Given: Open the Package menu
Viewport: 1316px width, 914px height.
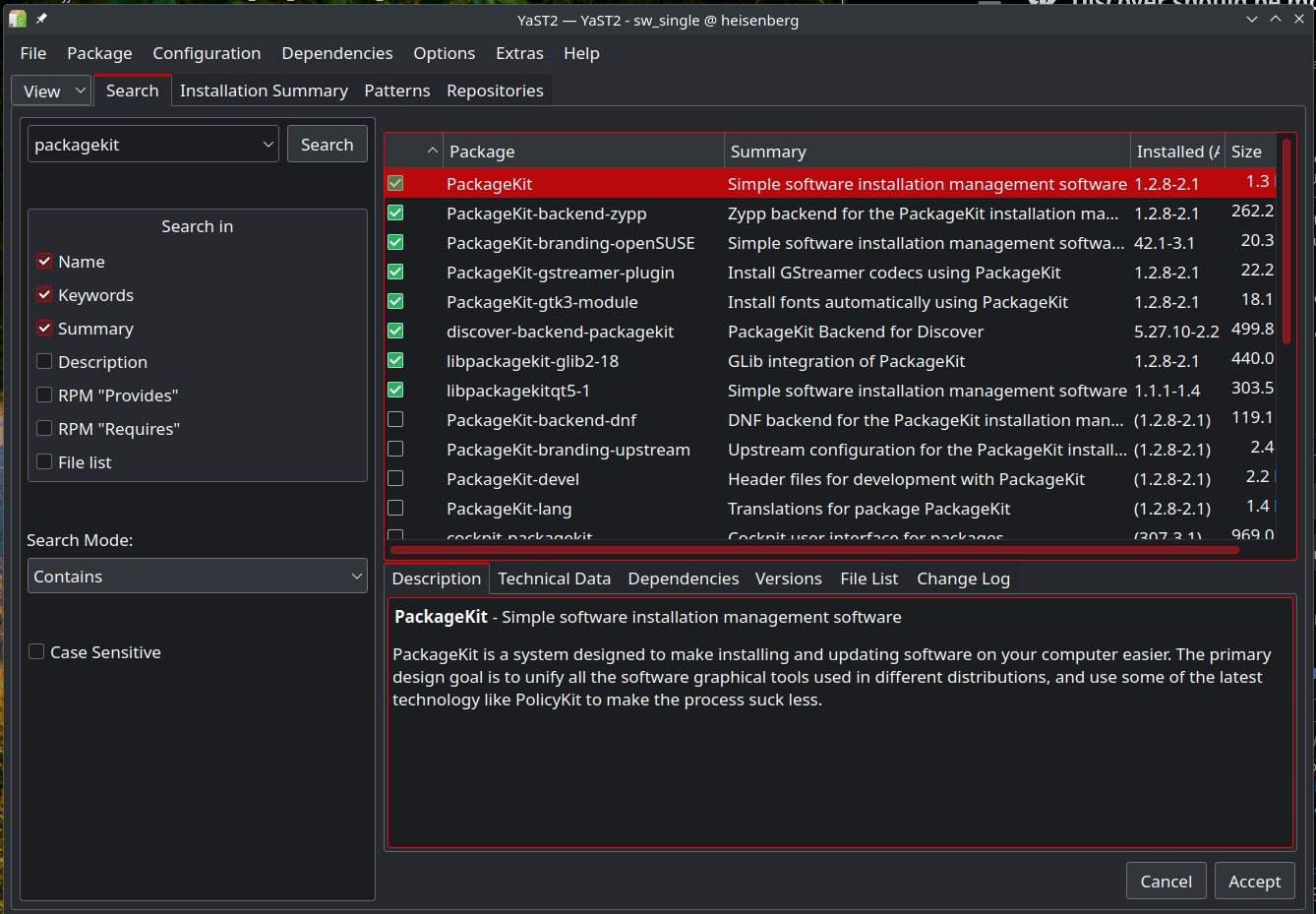Looking at the screenshot, I should pyautogui.click(x=99, y=53).
